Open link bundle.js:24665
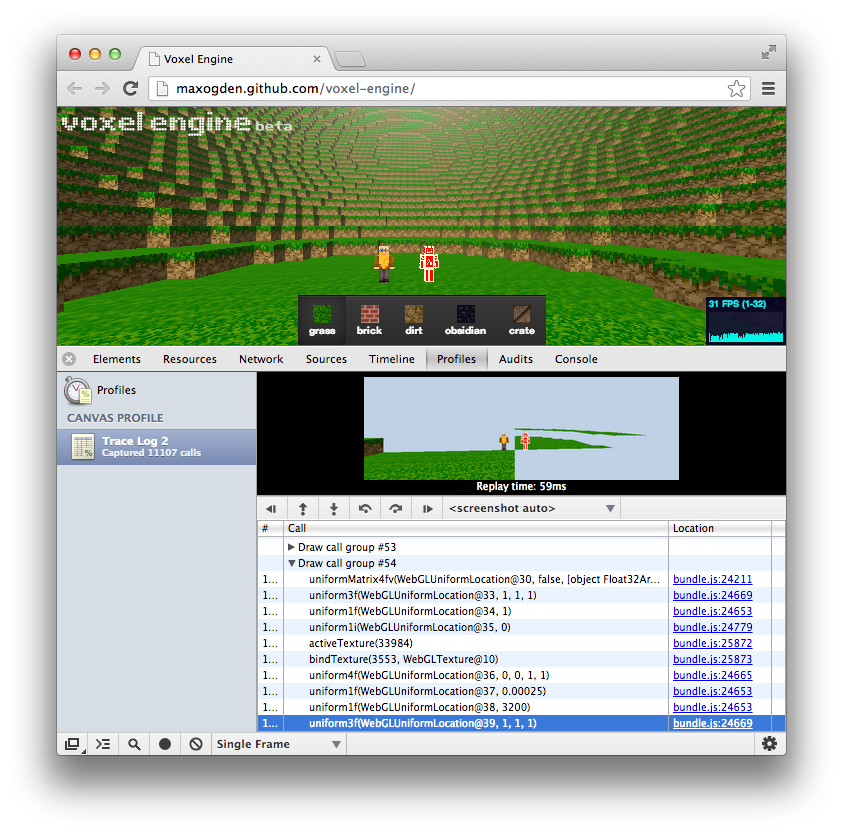The height and width of the screenshot is (834, 843). coord(712,675)
